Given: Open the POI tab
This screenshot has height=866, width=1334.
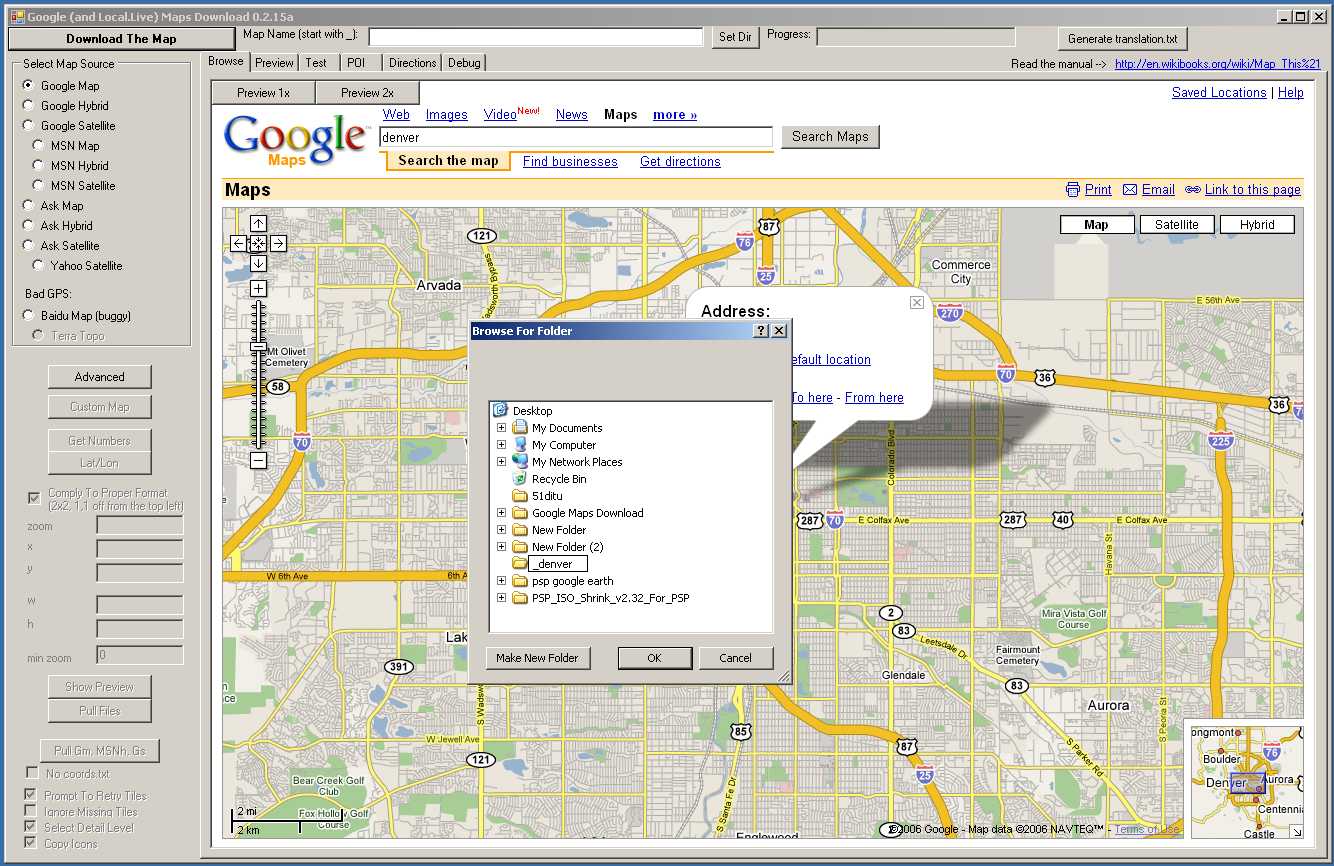Looking at the screenshot, I should tap(356, 63).
